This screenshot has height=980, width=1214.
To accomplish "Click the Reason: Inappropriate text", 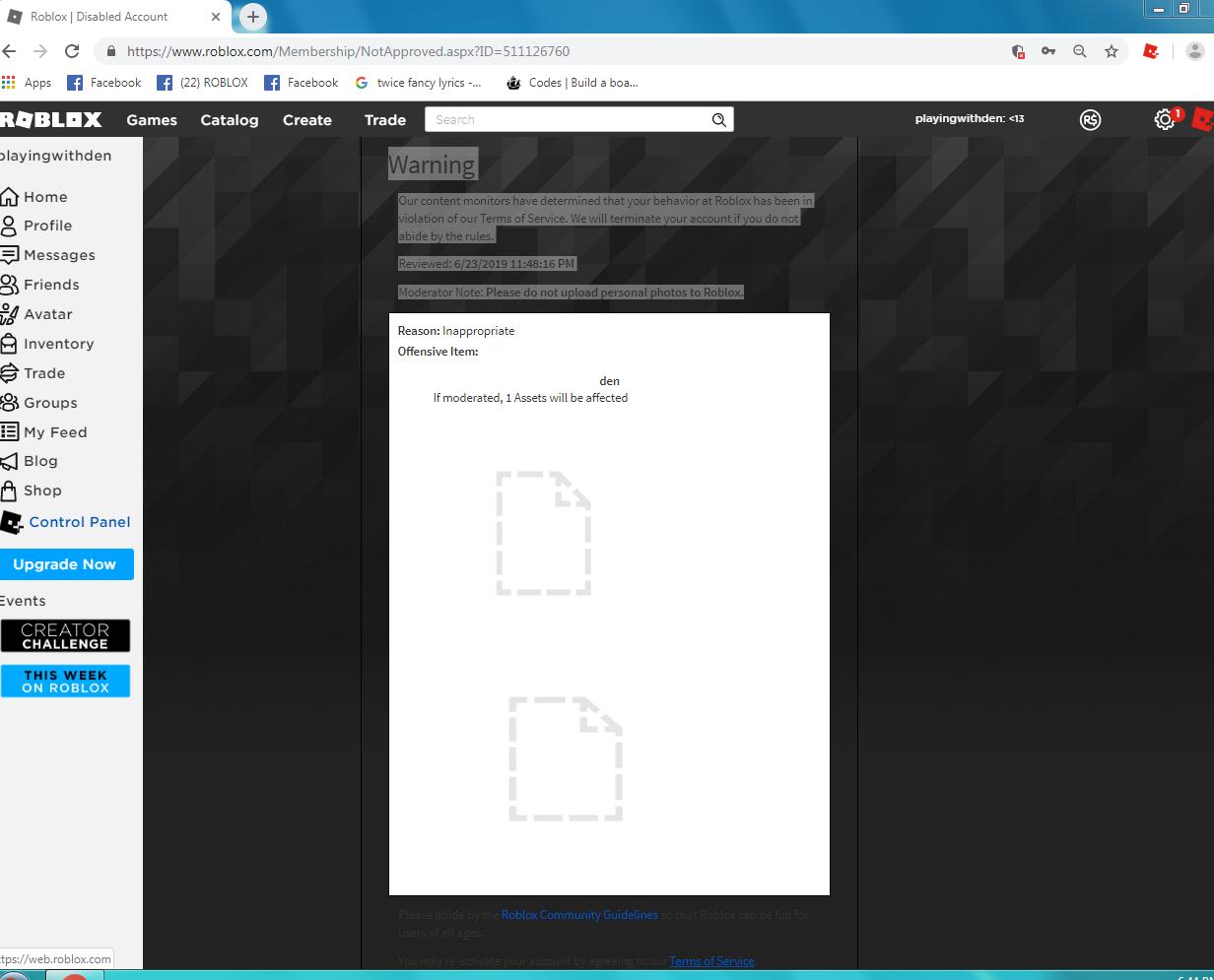I will pyautogui.click(x=456, y=331).
